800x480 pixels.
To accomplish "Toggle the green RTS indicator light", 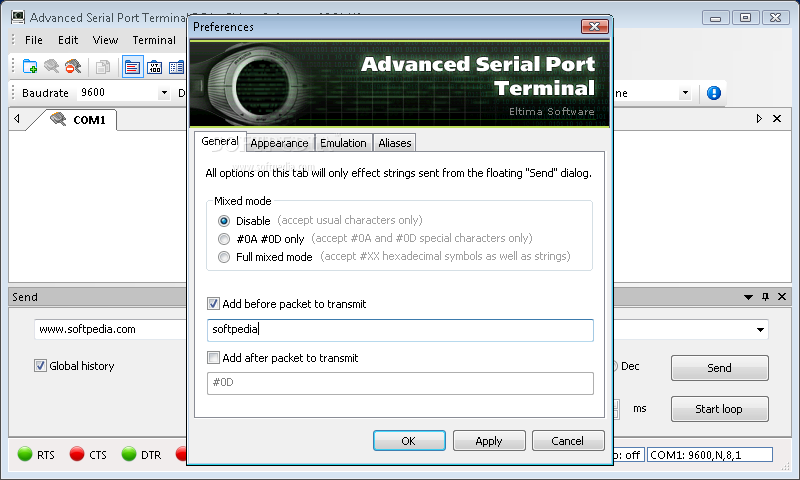I will pyautogui.click(x=25, y=453).
